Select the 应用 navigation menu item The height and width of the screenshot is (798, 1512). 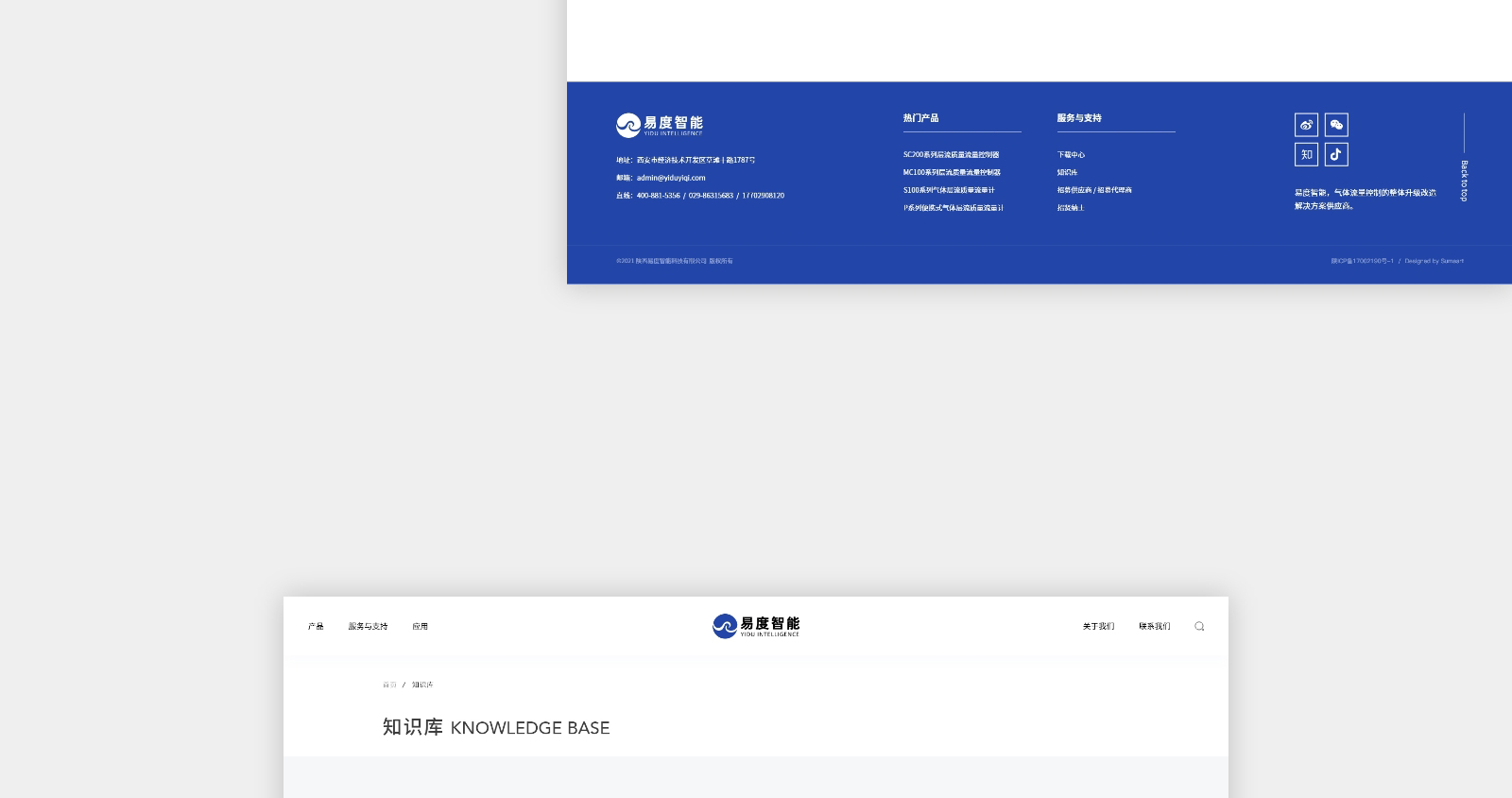click(420, 627)
